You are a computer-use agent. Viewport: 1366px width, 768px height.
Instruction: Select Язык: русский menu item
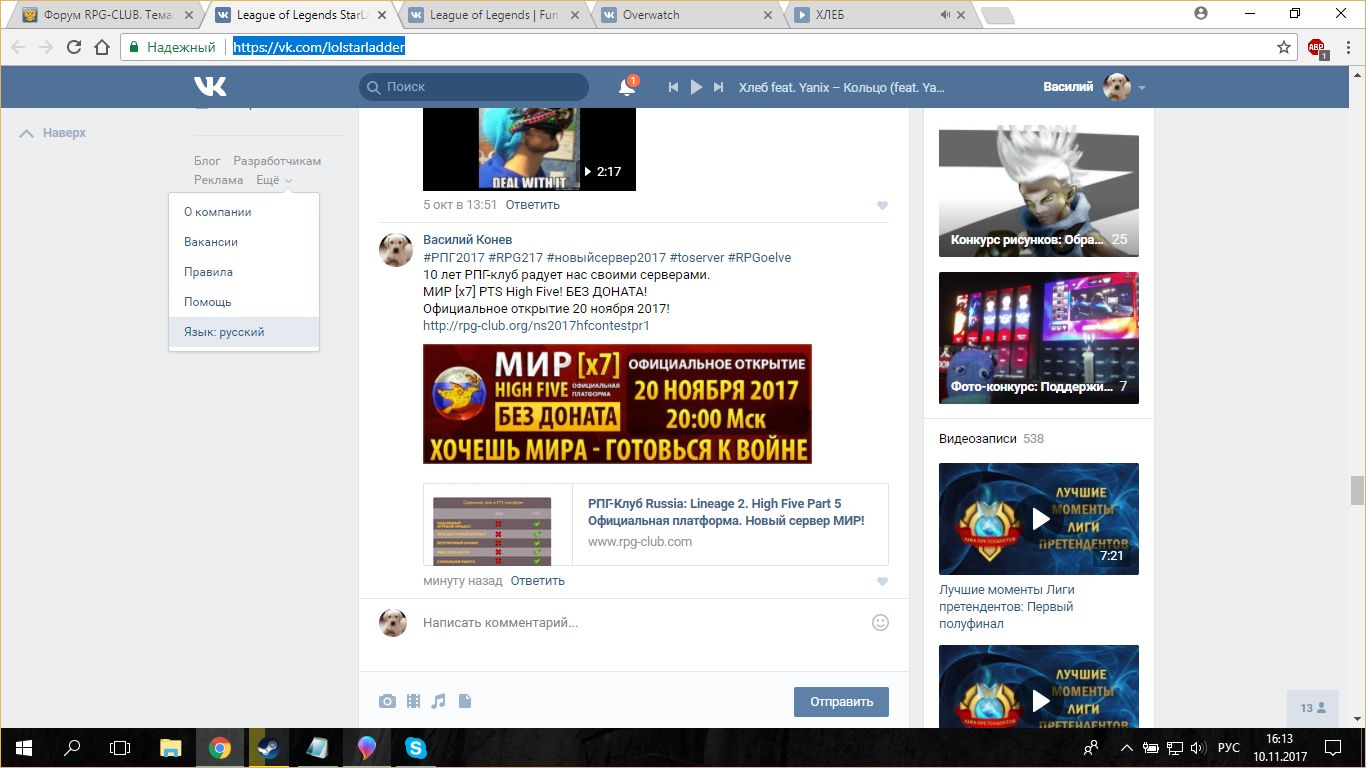244,332
